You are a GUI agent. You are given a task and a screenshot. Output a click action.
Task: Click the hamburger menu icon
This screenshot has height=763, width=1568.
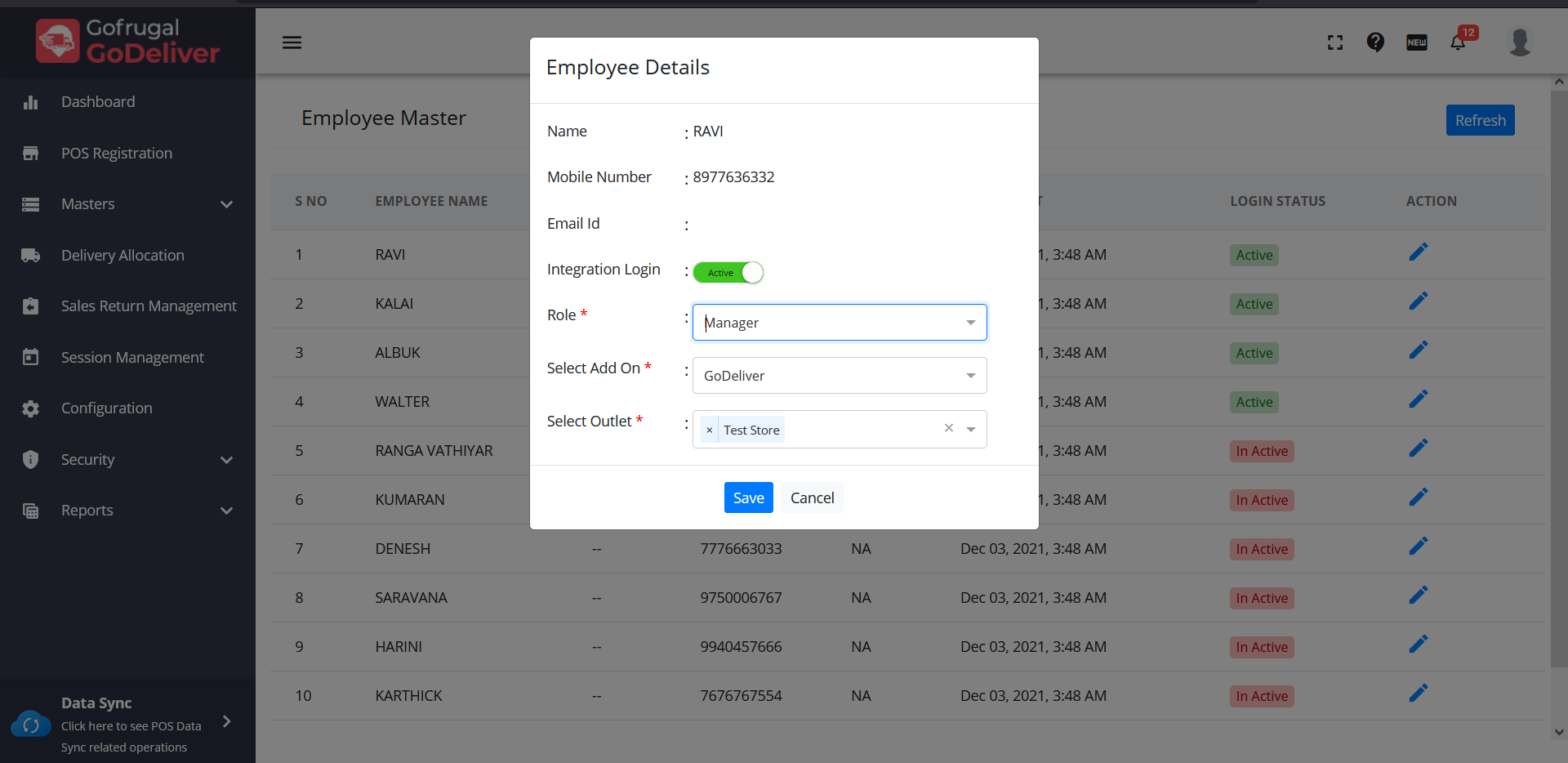[x=292, y=42]
